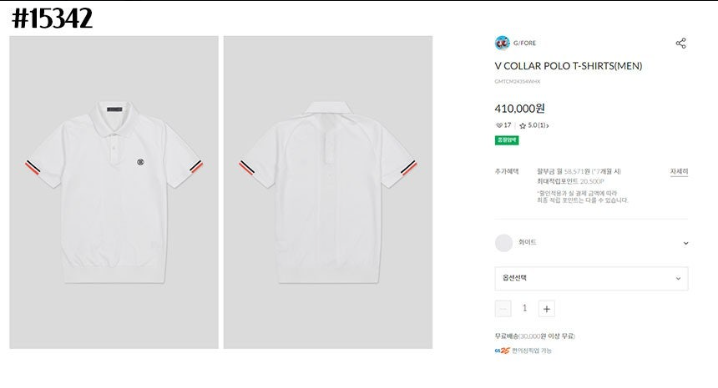Click the green badge under the price
Image resolution: width=718 pixels, height=388 pixels.
(x=506, y=140)
